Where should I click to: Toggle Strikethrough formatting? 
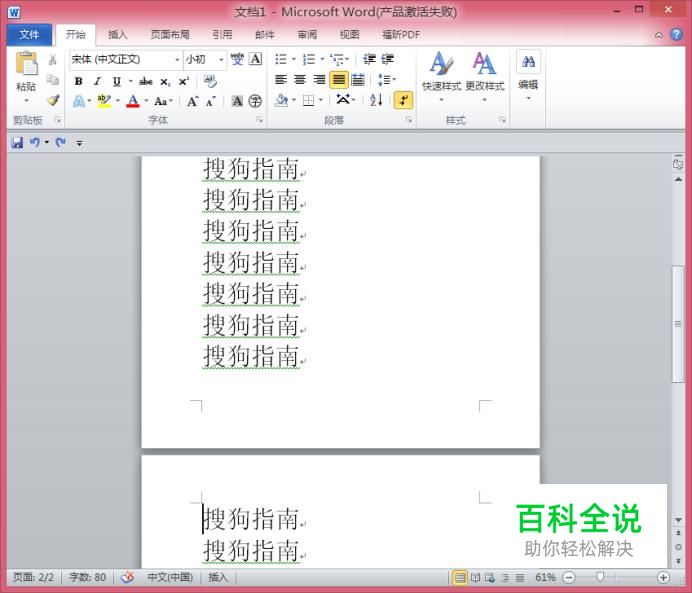pyautogui.click(x=145, y=81)
